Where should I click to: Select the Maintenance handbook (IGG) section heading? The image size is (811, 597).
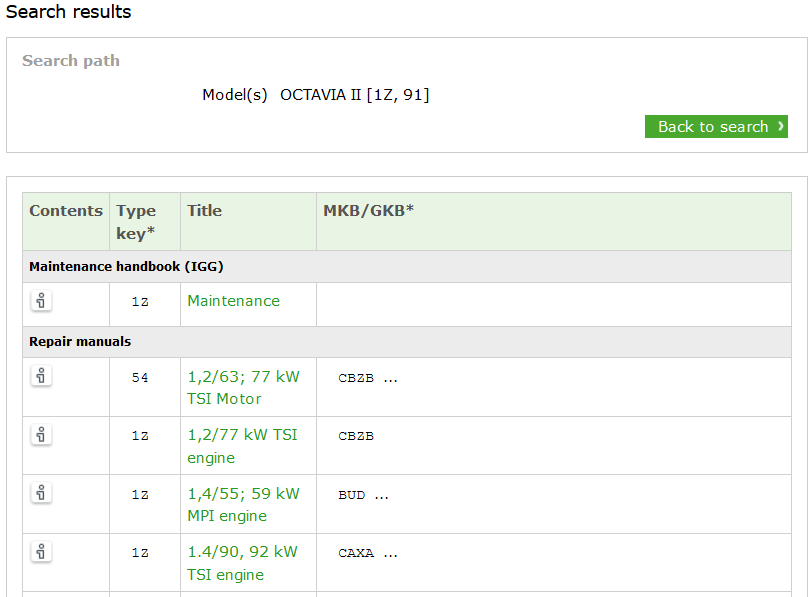pos(126,266)
